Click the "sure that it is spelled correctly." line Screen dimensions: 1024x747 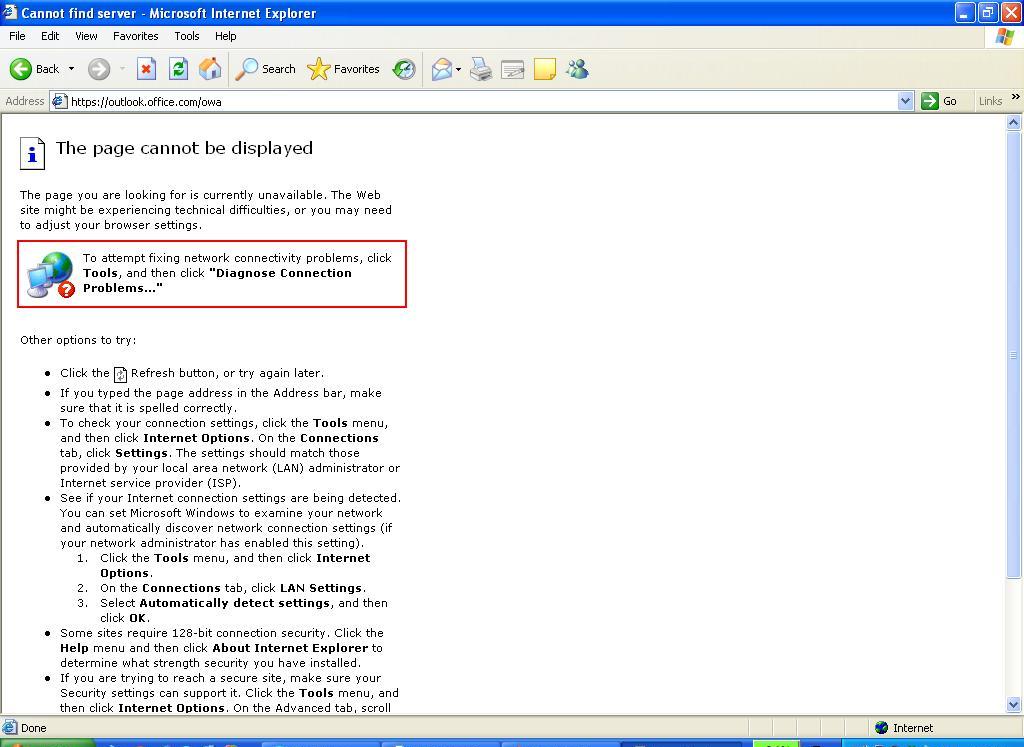(x=148, y=408)
